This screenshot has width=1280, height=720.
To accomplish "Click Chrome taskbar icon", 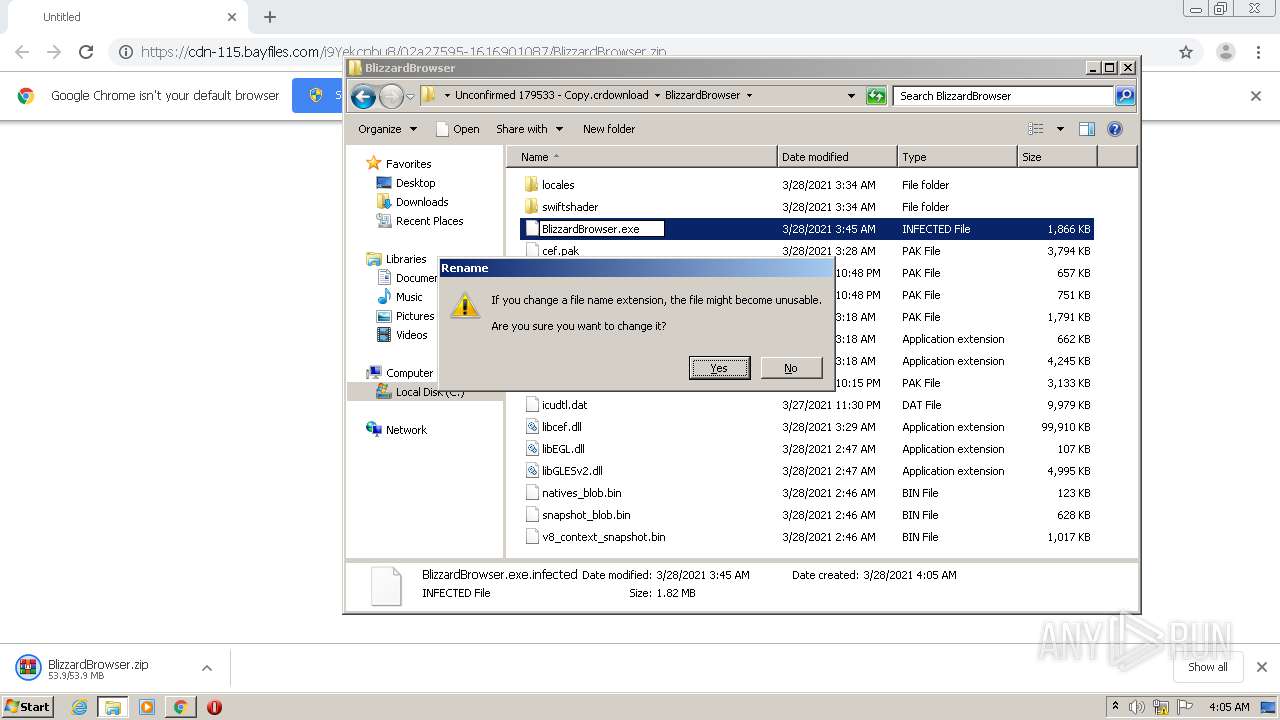I will pos(180,707).
